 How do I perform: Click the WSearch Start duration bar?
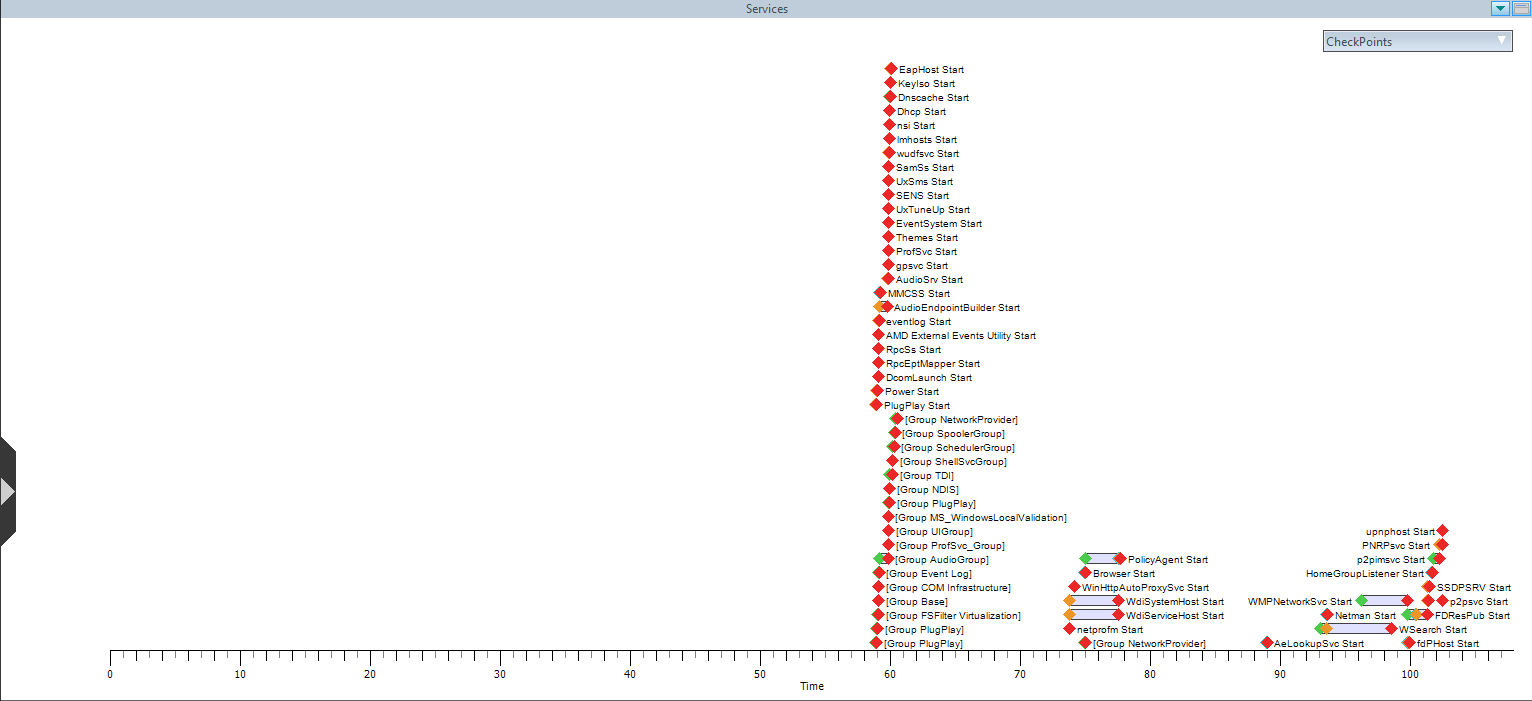tap(1356, 629)
